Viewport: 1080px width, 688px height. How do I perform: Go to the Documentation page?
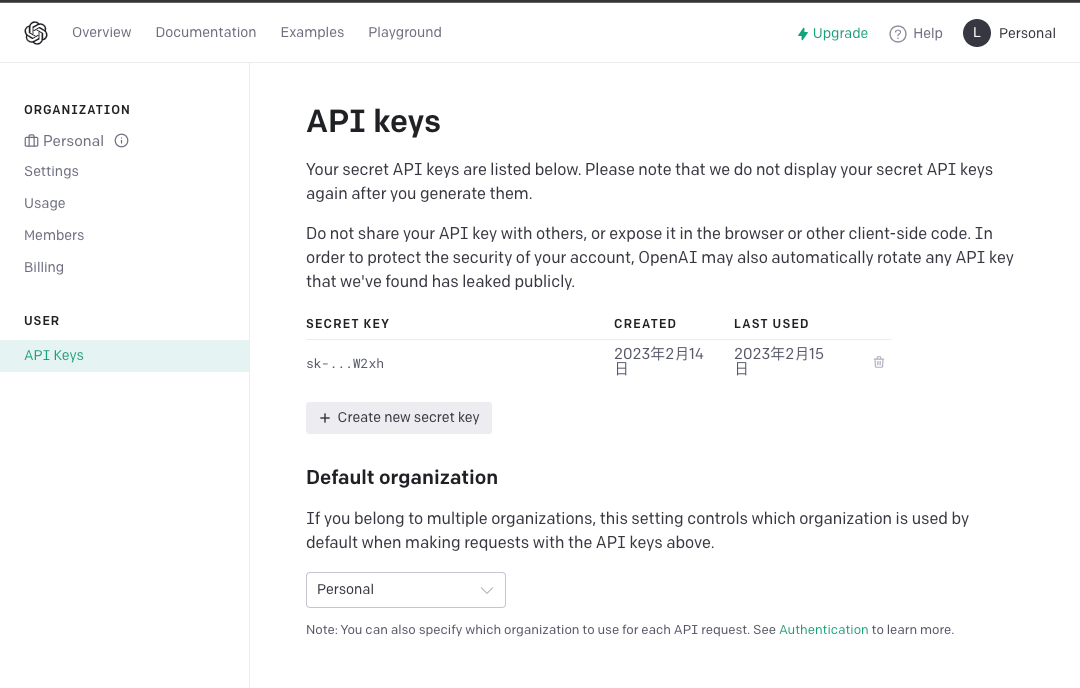[x=206, y=33]
